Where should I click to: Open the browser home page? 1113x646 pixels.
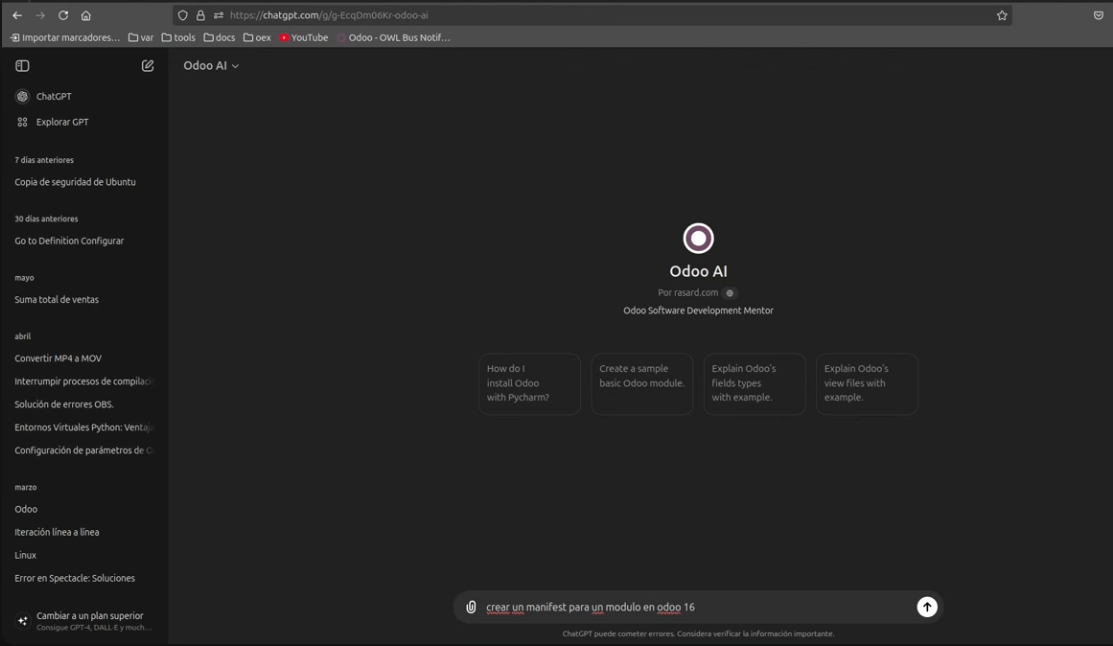(85, 15)
